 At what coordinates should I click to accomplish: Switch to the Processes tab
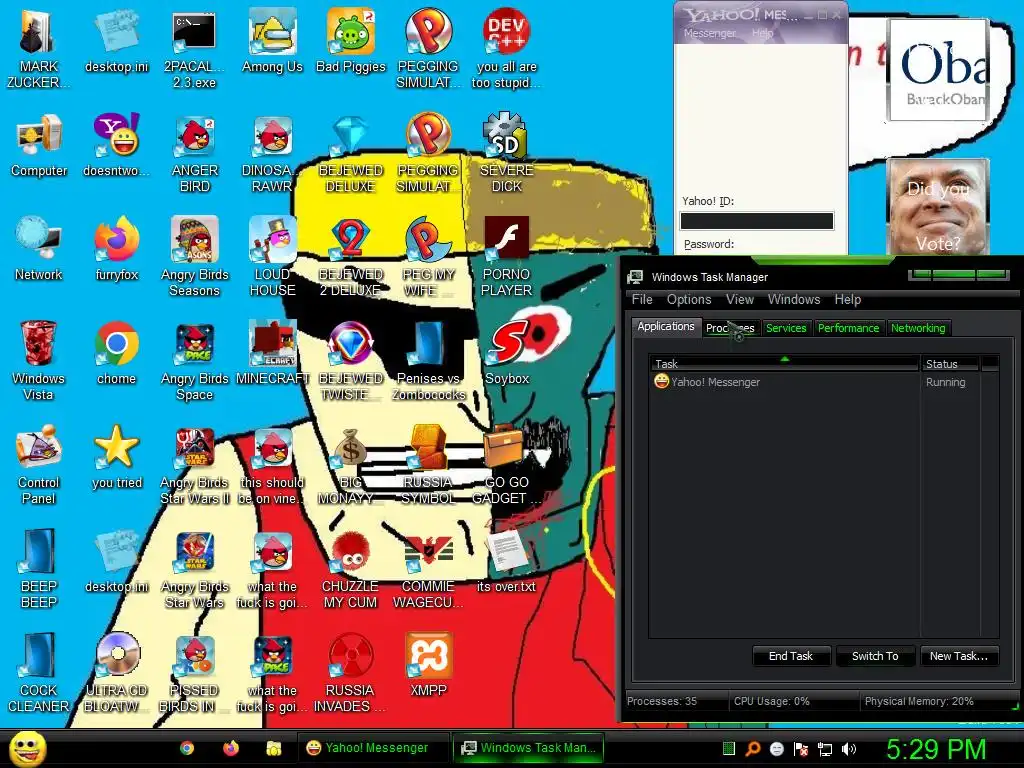click(x=730, y=328)
